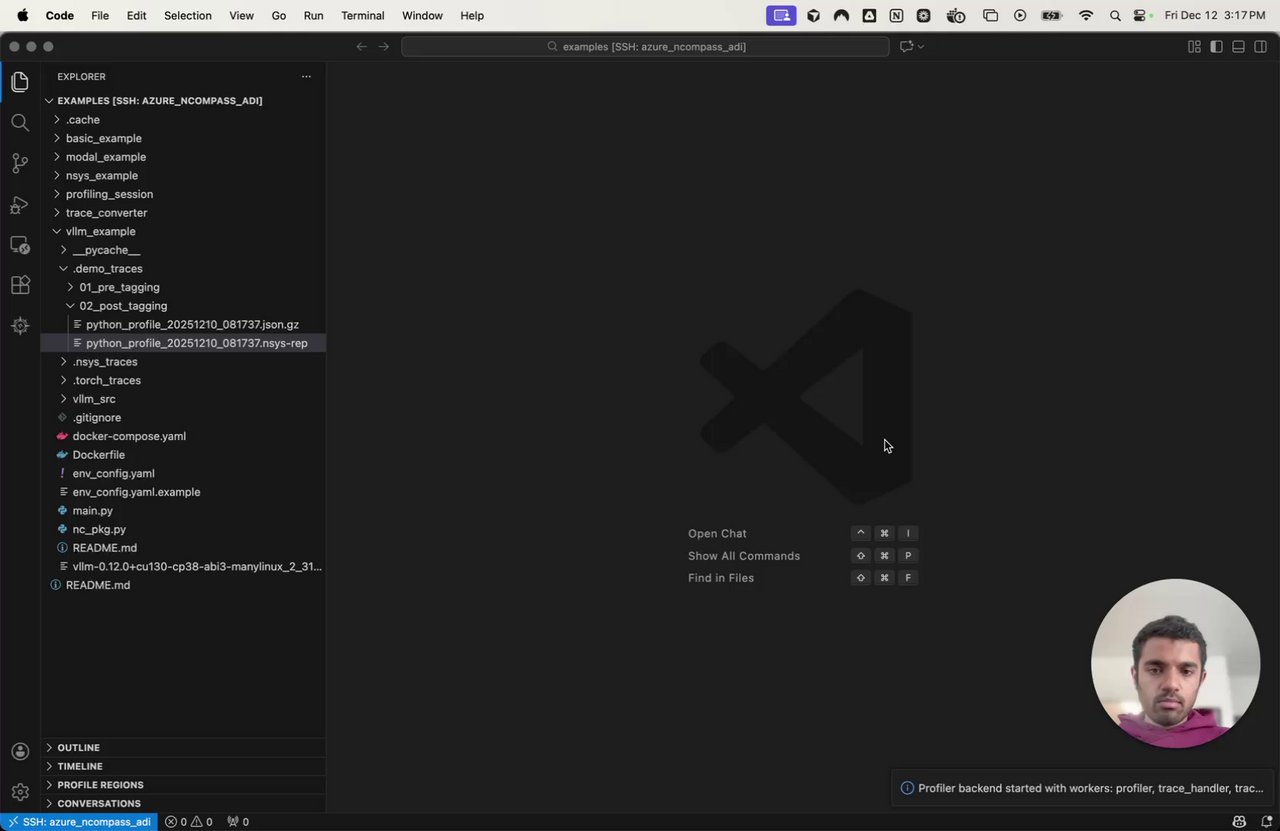1280x831 pixels.
Task: Open .gitignore file
Action: pos(183,418)
